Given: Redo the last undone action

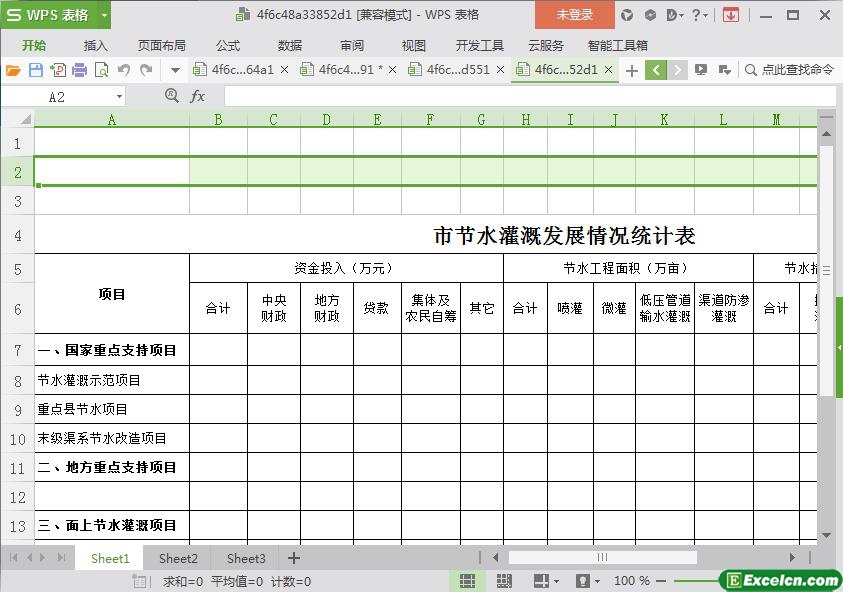Looking at the screenshot, I should 146,70.
